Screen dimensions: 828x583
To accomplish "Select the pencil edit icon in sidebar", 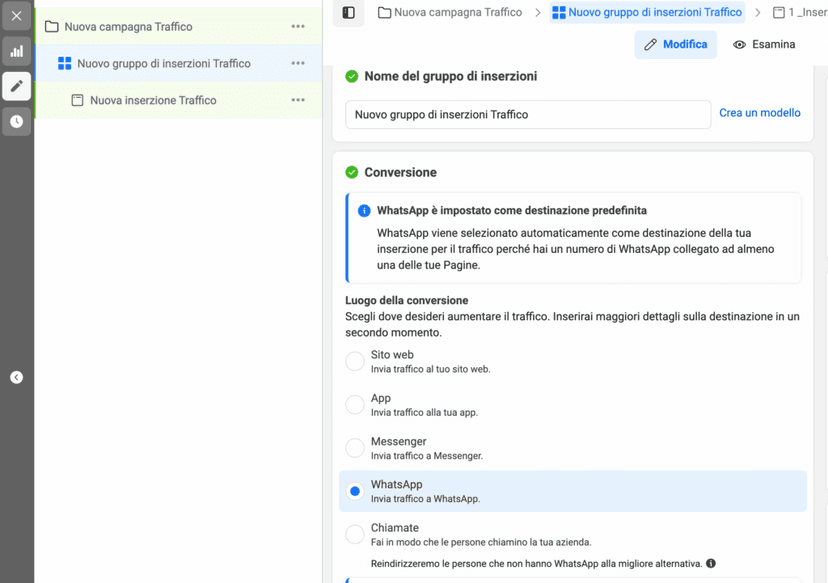I will pos(16,86).
